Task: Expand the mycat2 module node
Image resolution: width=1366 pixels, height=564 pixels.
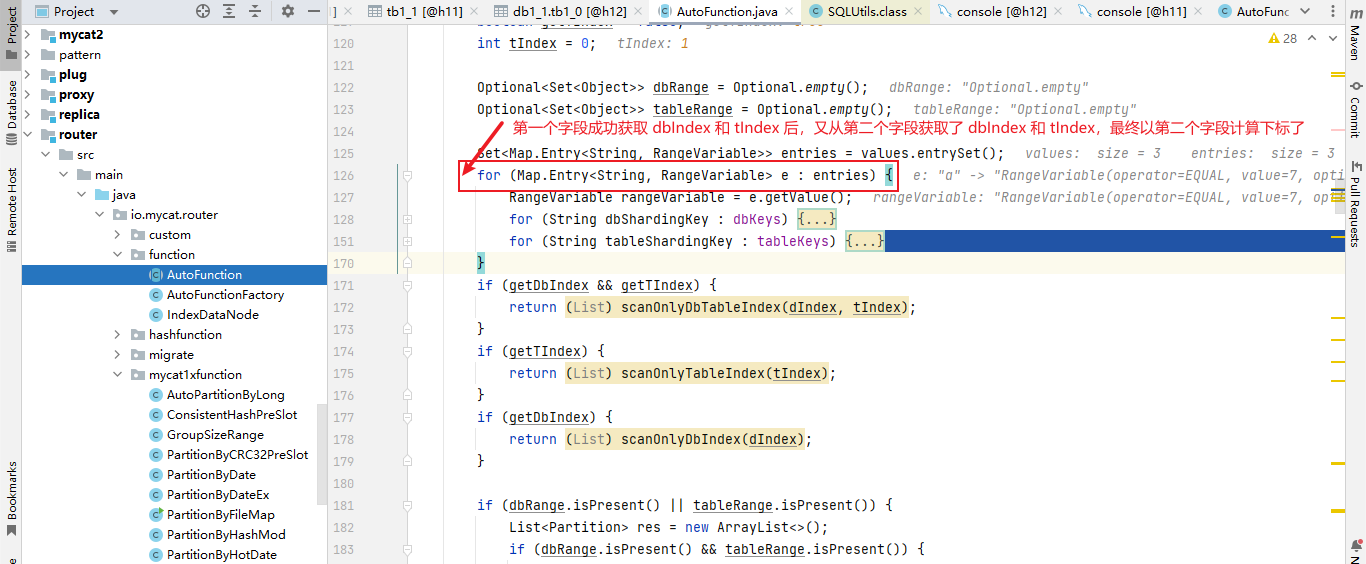Action: click(27, 34)
